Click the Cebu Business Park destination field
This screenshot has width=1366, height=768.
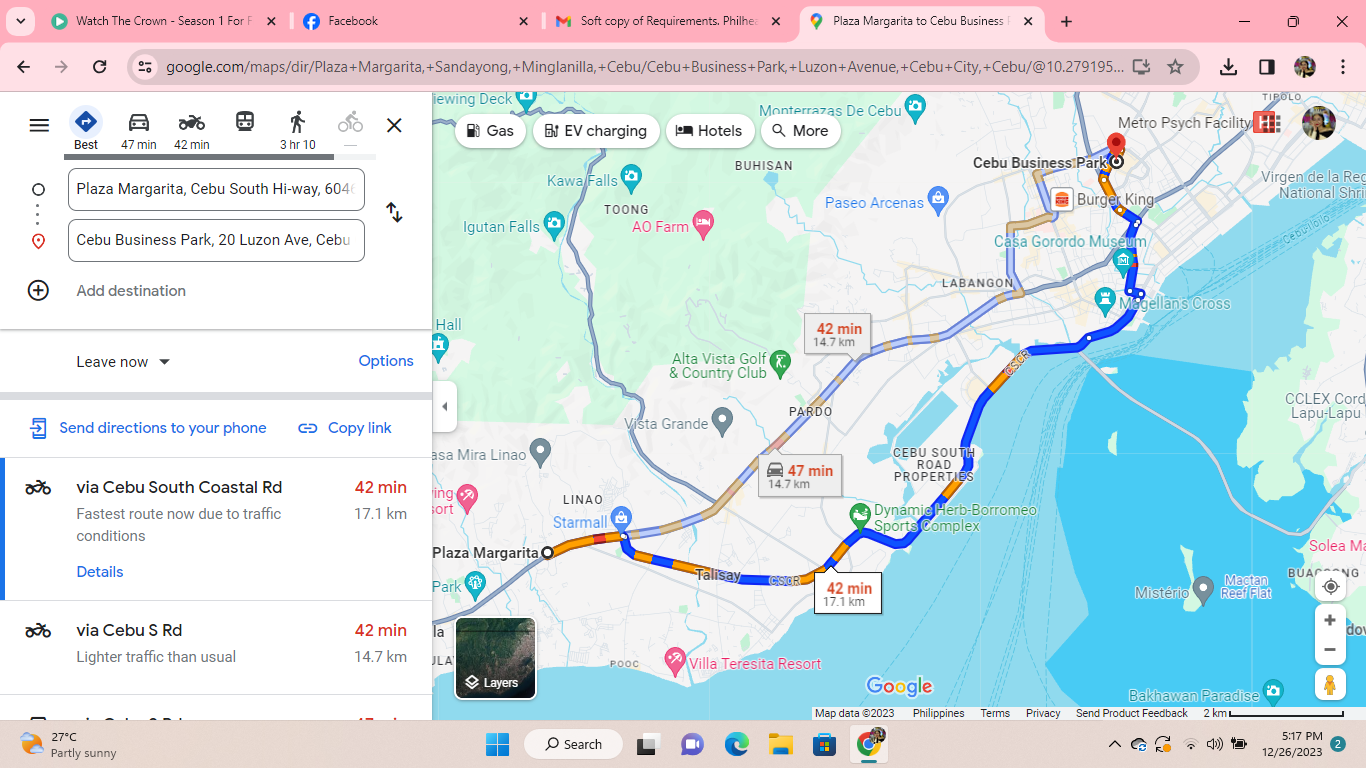216,240
